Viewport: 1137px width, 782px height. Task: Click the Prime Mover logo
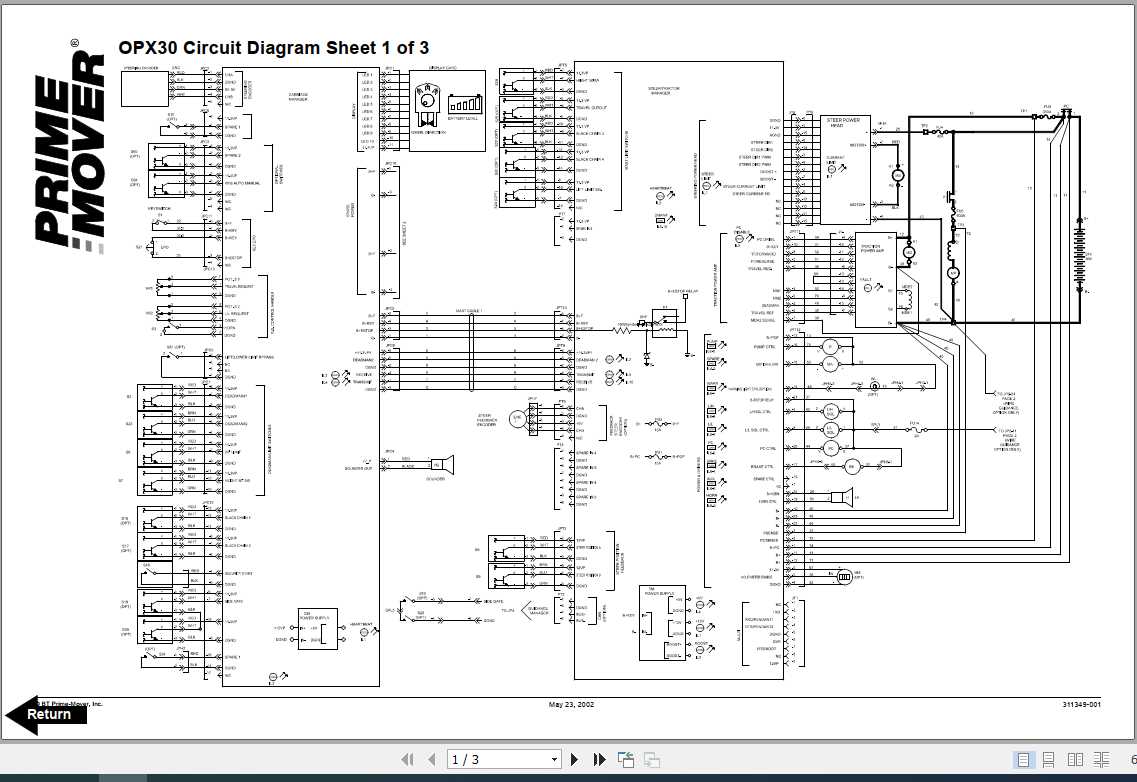click(x=70, y=145)
